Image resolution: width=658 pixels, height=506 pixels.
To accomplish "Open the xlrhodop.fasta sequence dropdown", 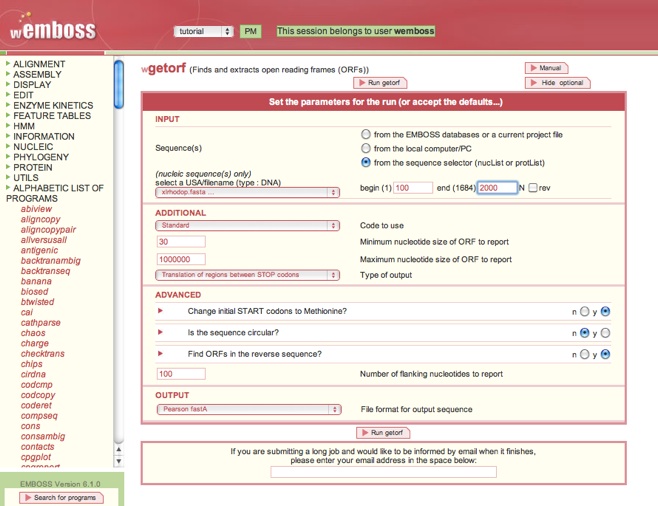I will 247,192.
